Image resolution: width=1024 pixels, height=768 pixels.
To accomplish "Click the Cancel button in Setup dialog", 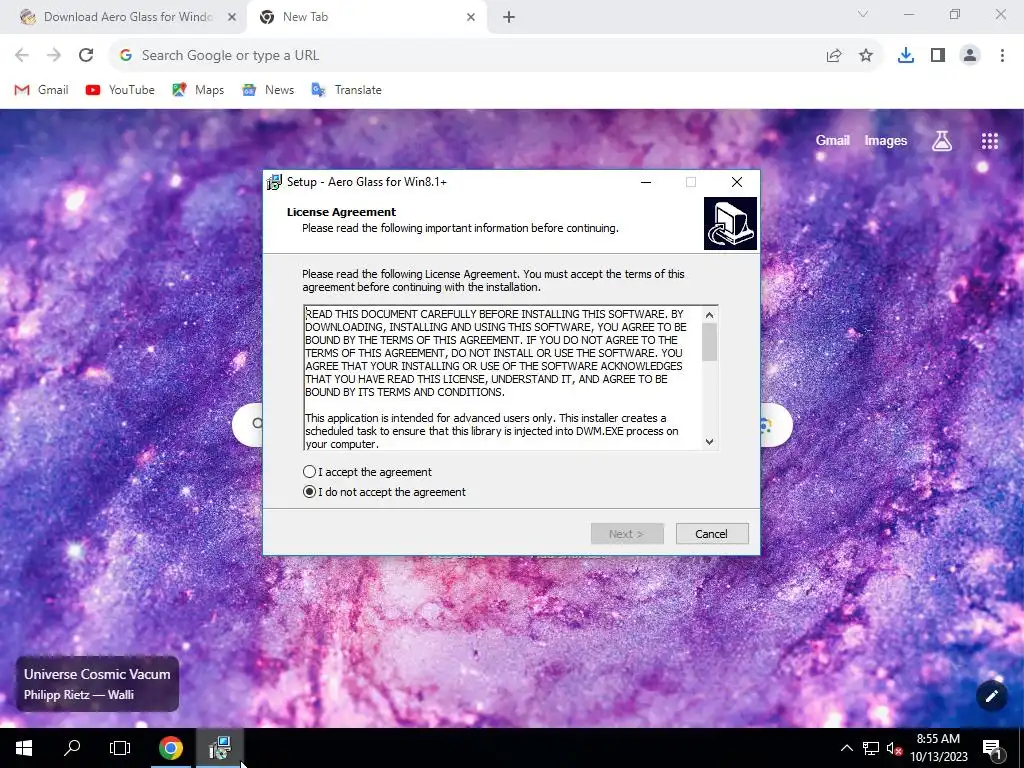I will (x=712, y=534).
